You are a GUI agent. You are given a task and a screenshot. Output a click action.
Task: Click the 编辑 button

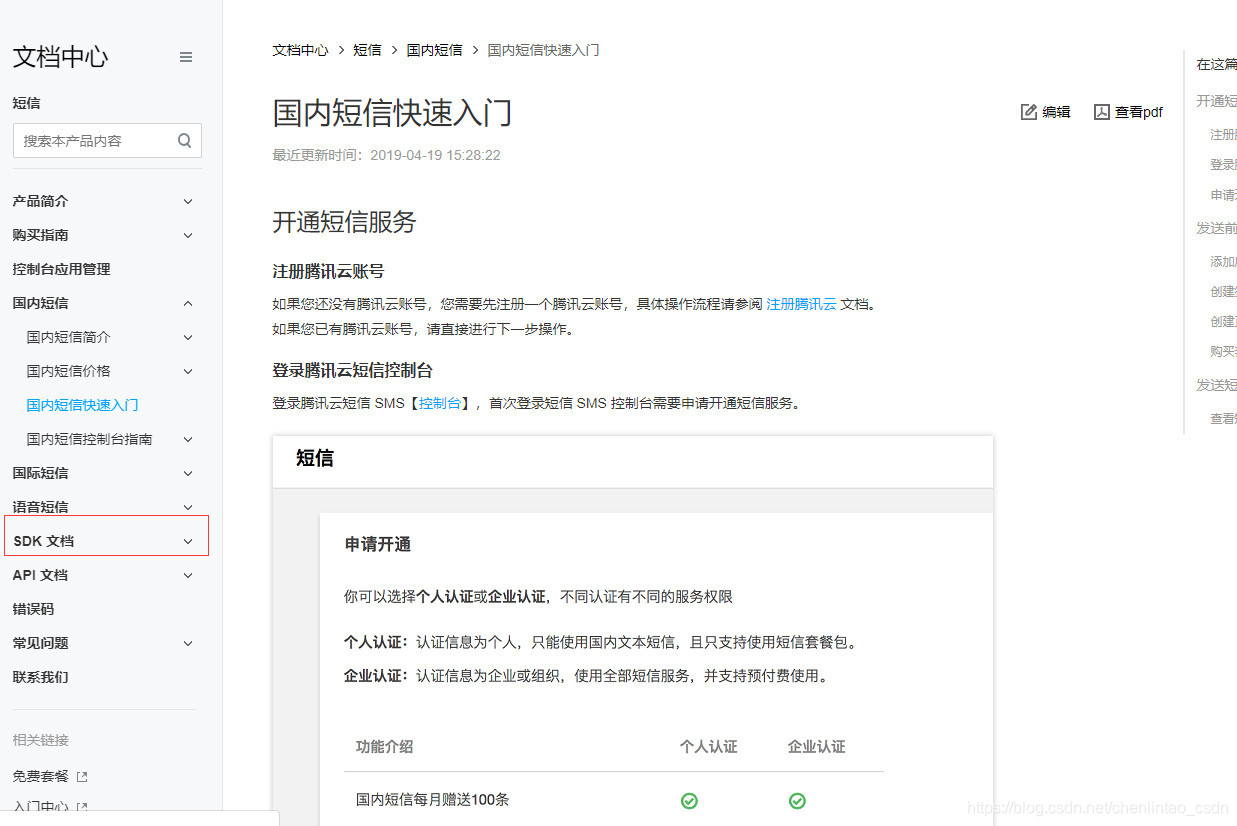point(1046,112)
